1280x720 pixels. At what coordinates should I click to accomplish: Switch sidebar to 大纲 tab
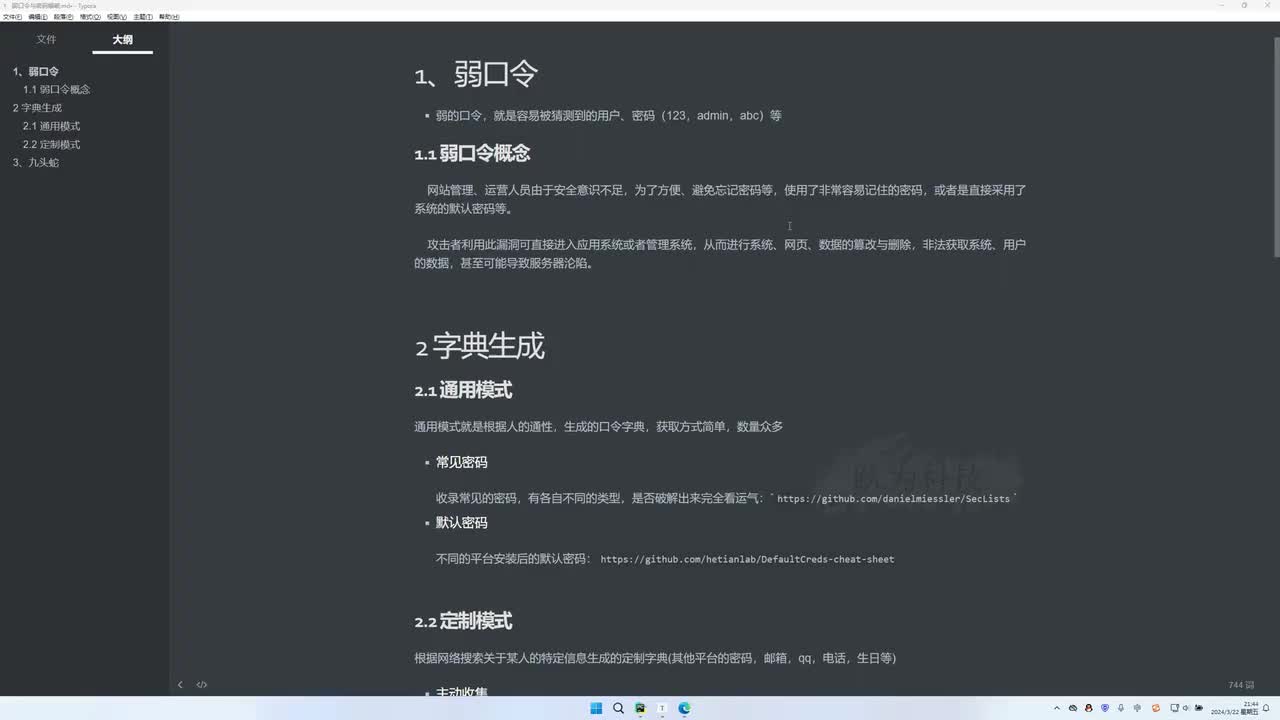tap(122, 39)
